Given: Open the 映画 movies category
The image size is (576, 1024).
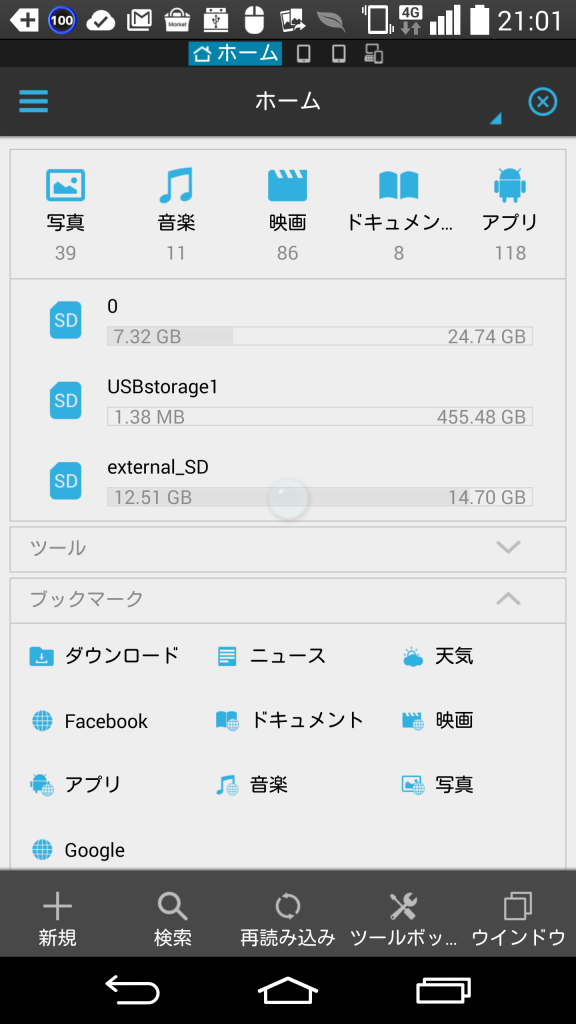Looking at the screenshot, I should pyautogui.click(x=287, y=185).
